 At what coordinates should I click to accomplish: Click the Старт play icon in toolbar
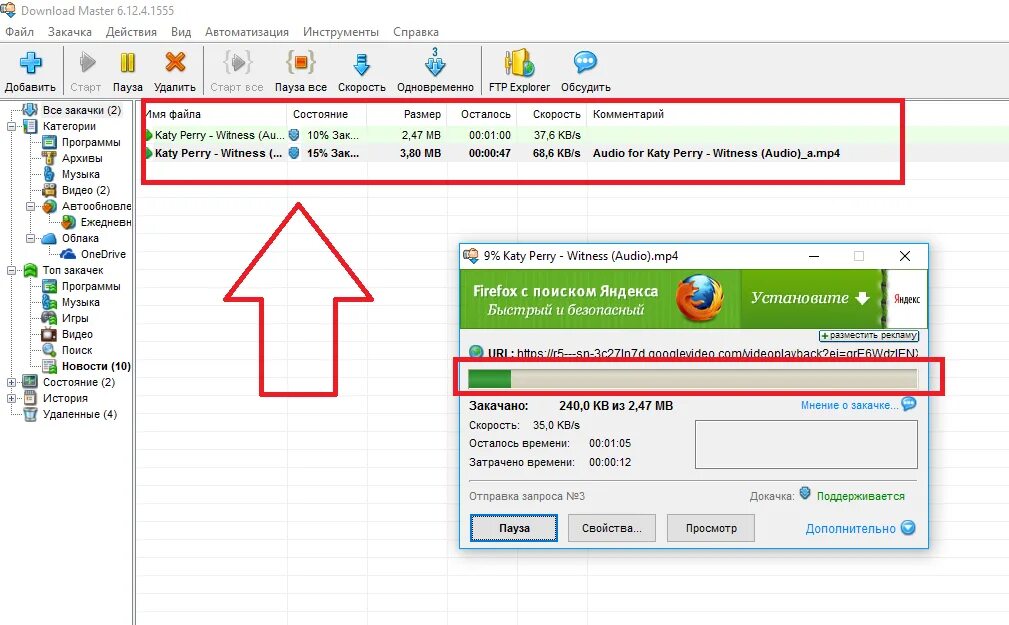[86, 63]
